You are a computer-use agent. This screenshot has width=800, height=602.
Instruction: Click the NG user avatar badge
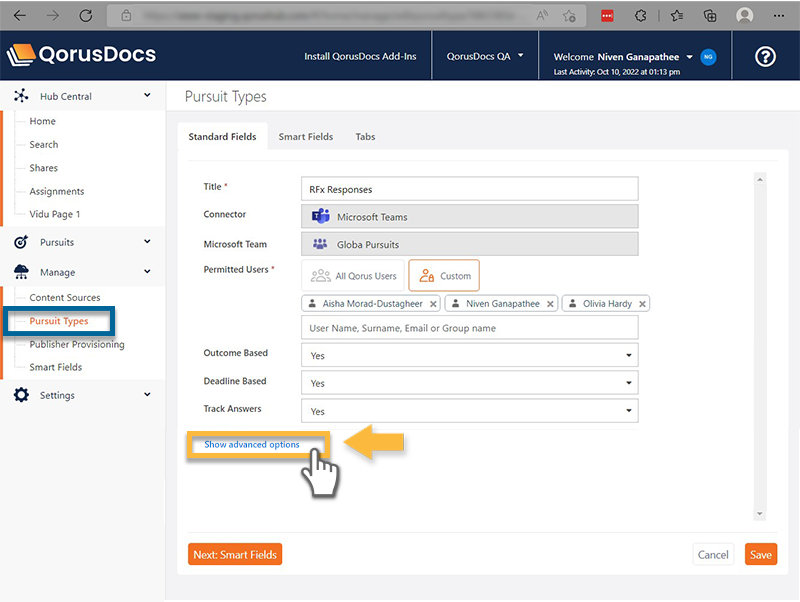tap(708, 57)
